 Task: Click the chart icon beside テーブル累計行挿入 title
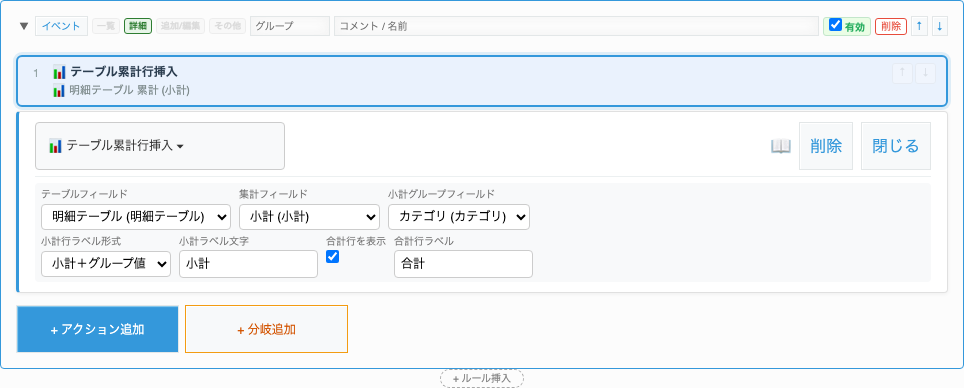pos(59,72)
